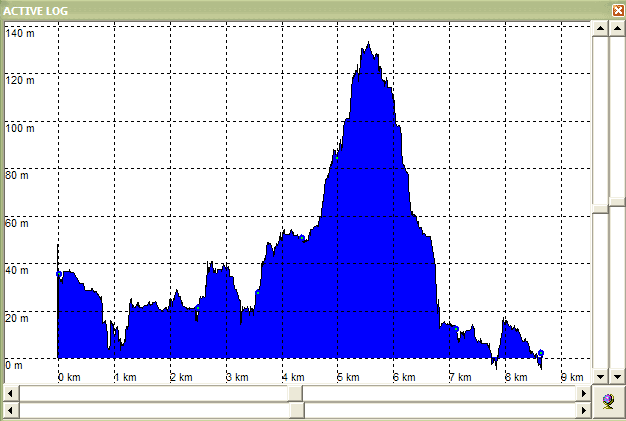This screenshot has width=626, height=421.
Task: Select the waypoint marker near 3.5 km
Action: (x=258, y=293)
